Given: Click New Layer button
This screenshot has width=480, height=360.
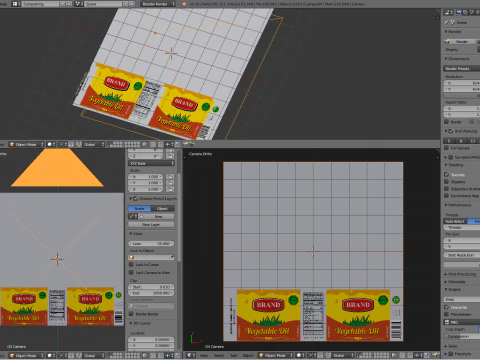Looking at the screenshot, I should (151, 224).
